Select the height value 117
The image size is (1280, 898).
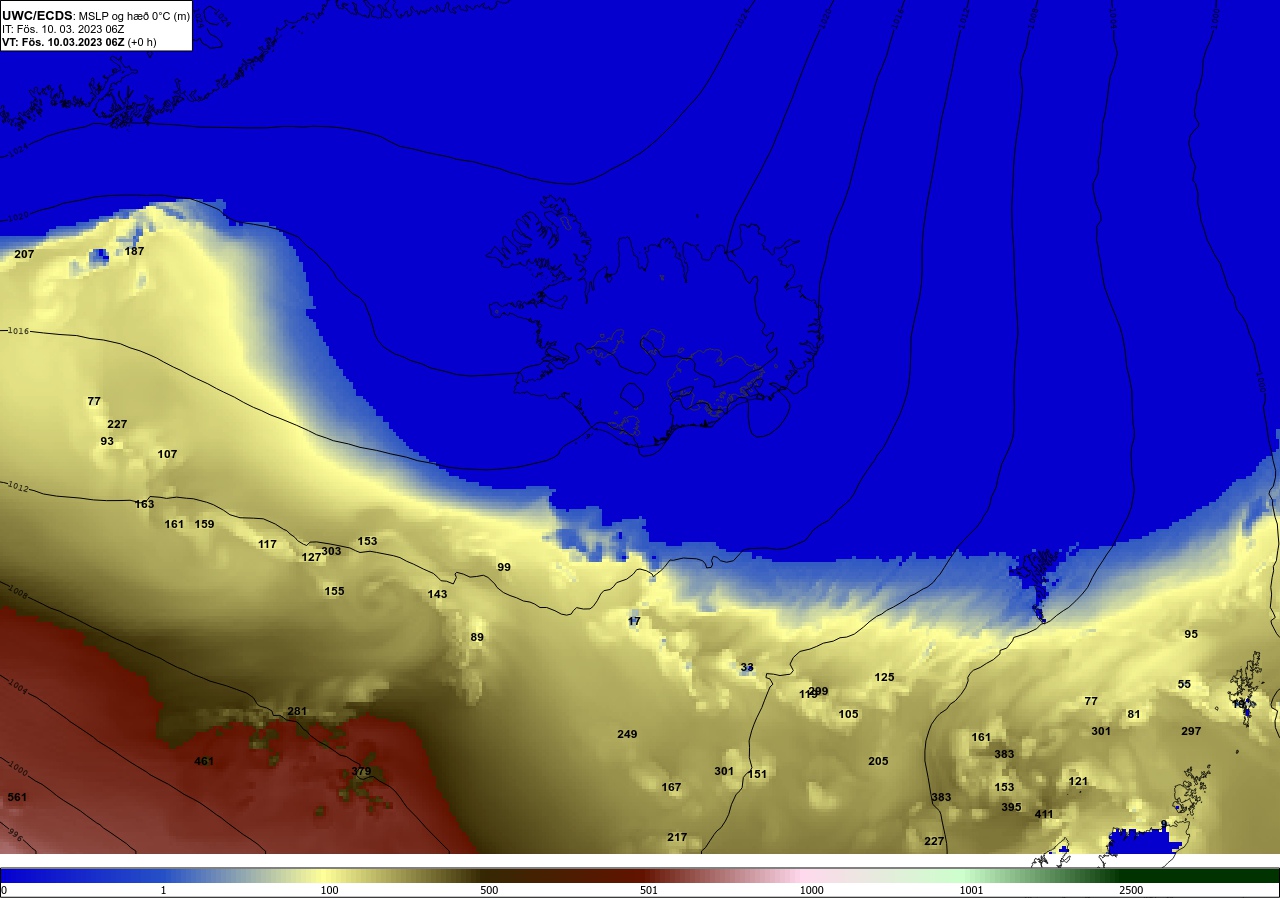coord(267,544)
